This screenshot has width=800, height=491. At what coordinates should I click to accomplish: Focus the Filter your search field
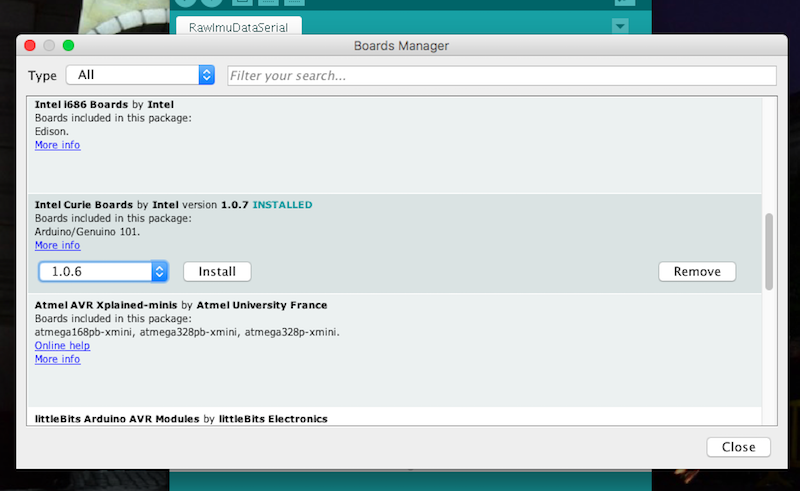coord(502,76)
